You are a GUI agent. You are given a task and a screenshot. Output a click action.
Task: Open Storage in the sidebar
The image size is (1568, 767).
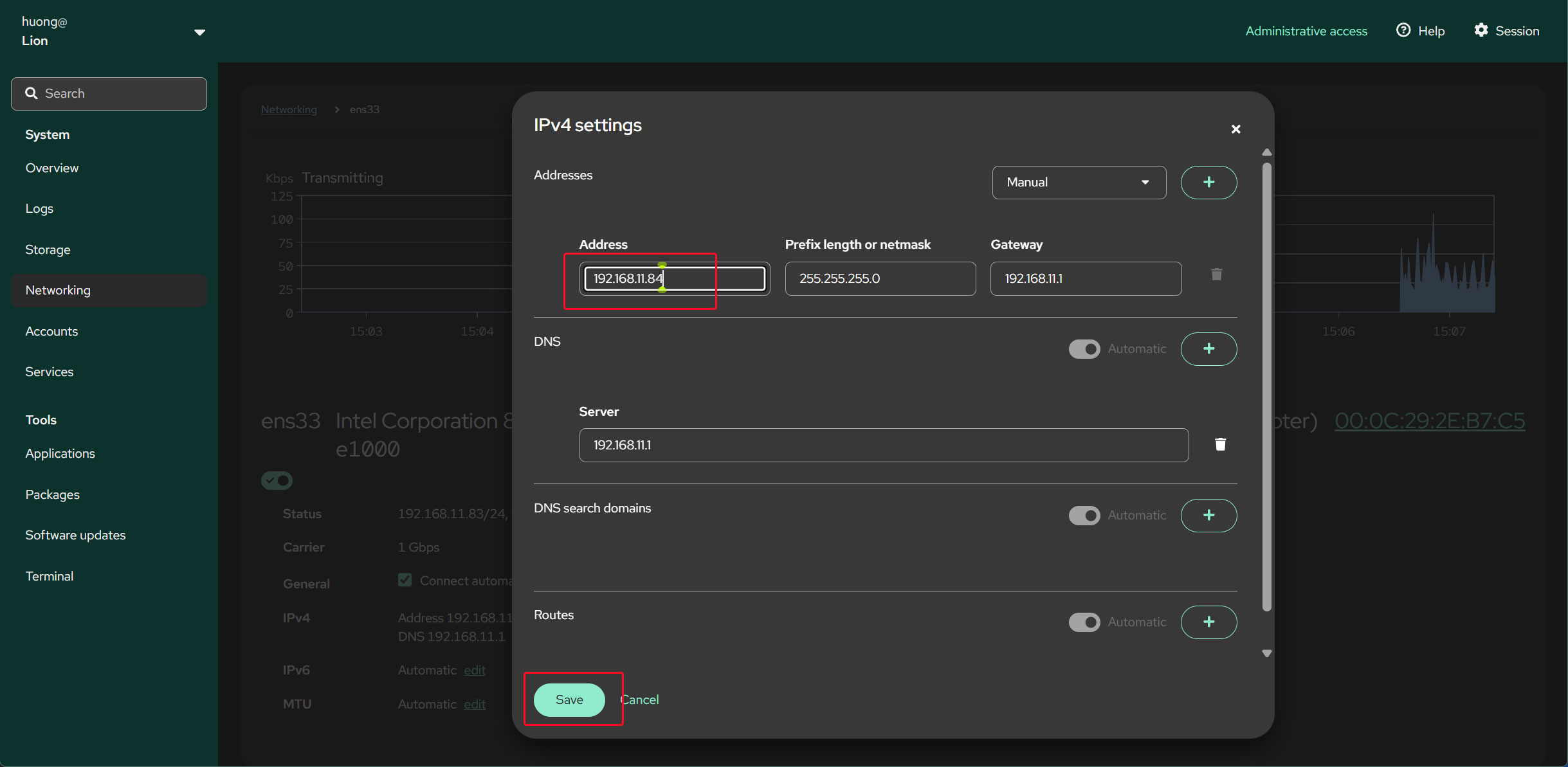pyautogui.click(x=48, y=249)
